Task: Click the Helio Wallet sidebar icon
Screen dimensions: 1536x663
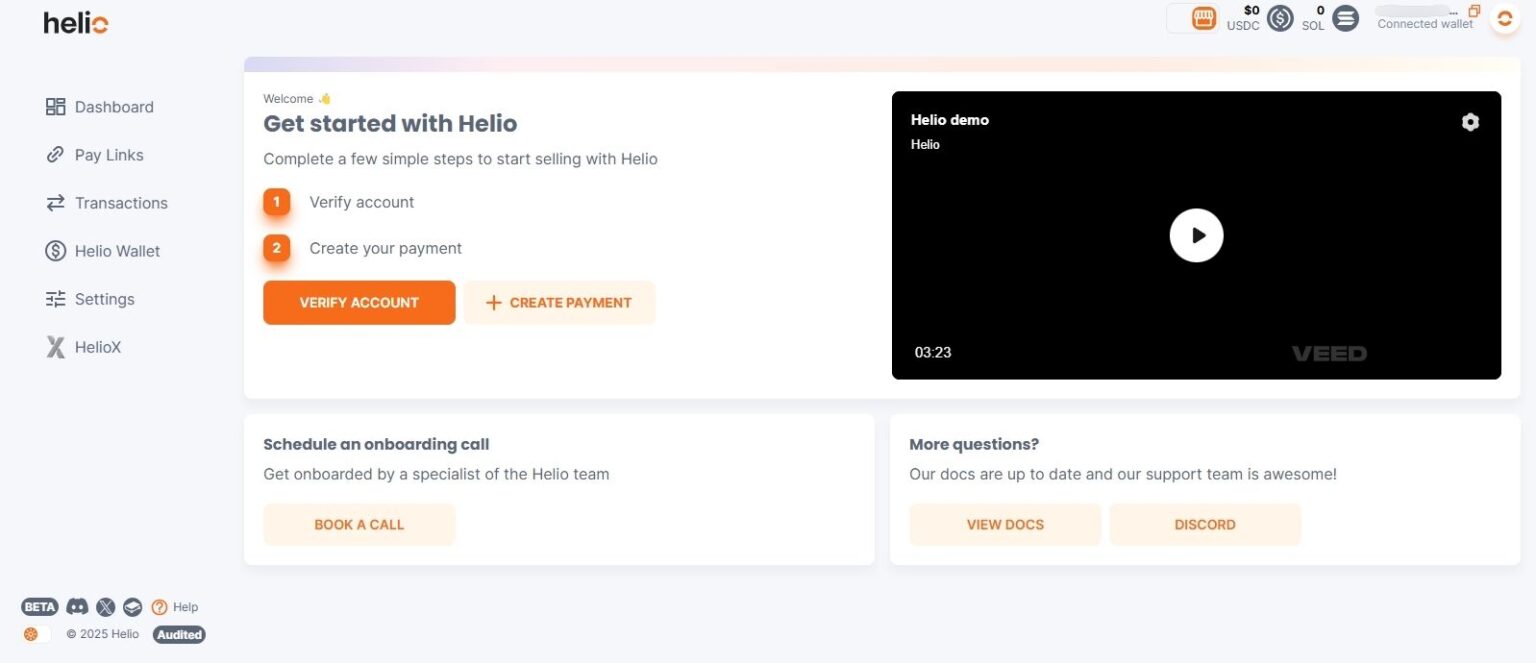Action: tap(57, 251)
